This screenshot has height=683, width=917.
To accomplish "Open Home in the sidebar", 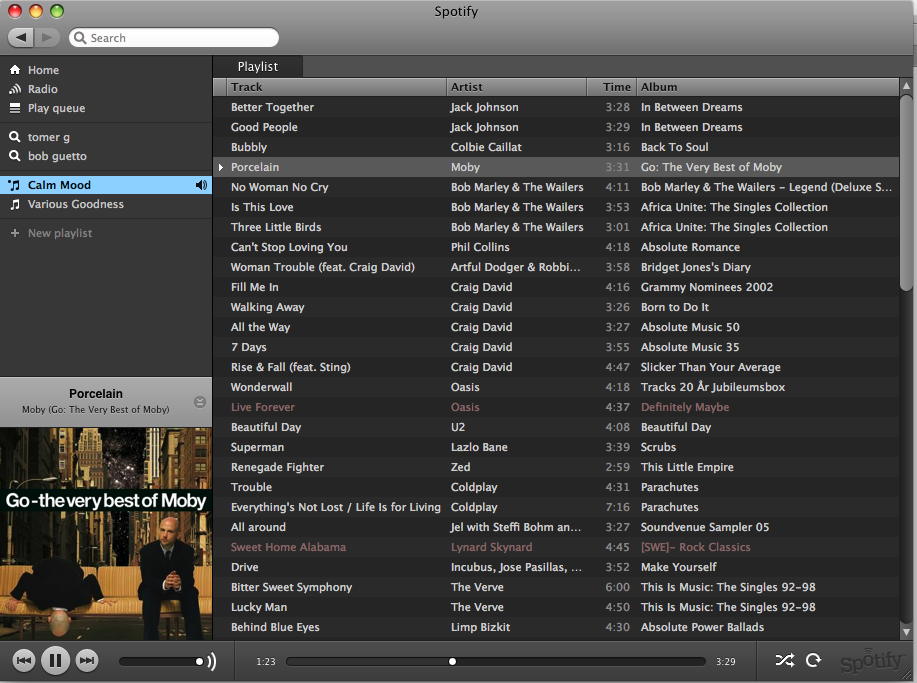I will click(43, 70).
